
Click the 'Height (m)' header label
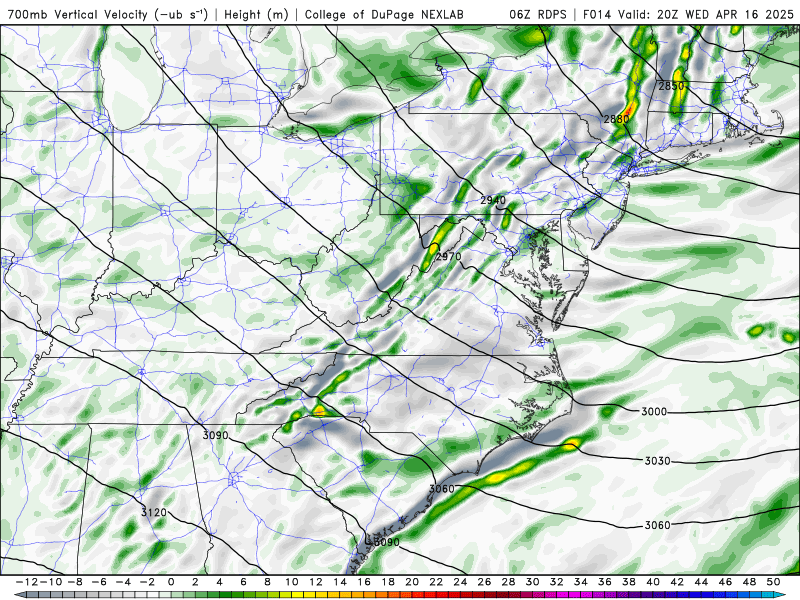[x=257, y=15]
